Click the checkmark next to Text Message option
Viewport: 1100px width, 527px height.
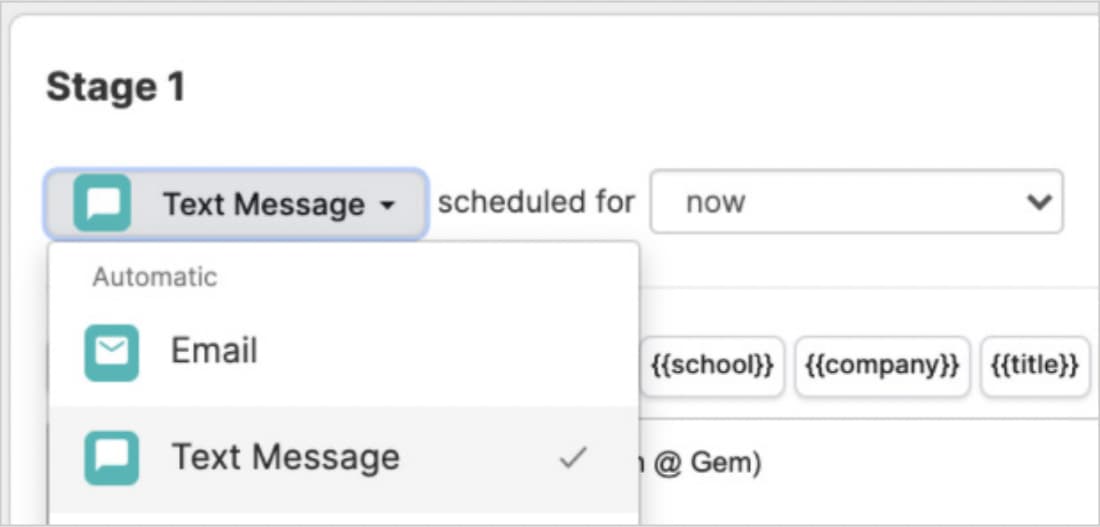point(572,458)
